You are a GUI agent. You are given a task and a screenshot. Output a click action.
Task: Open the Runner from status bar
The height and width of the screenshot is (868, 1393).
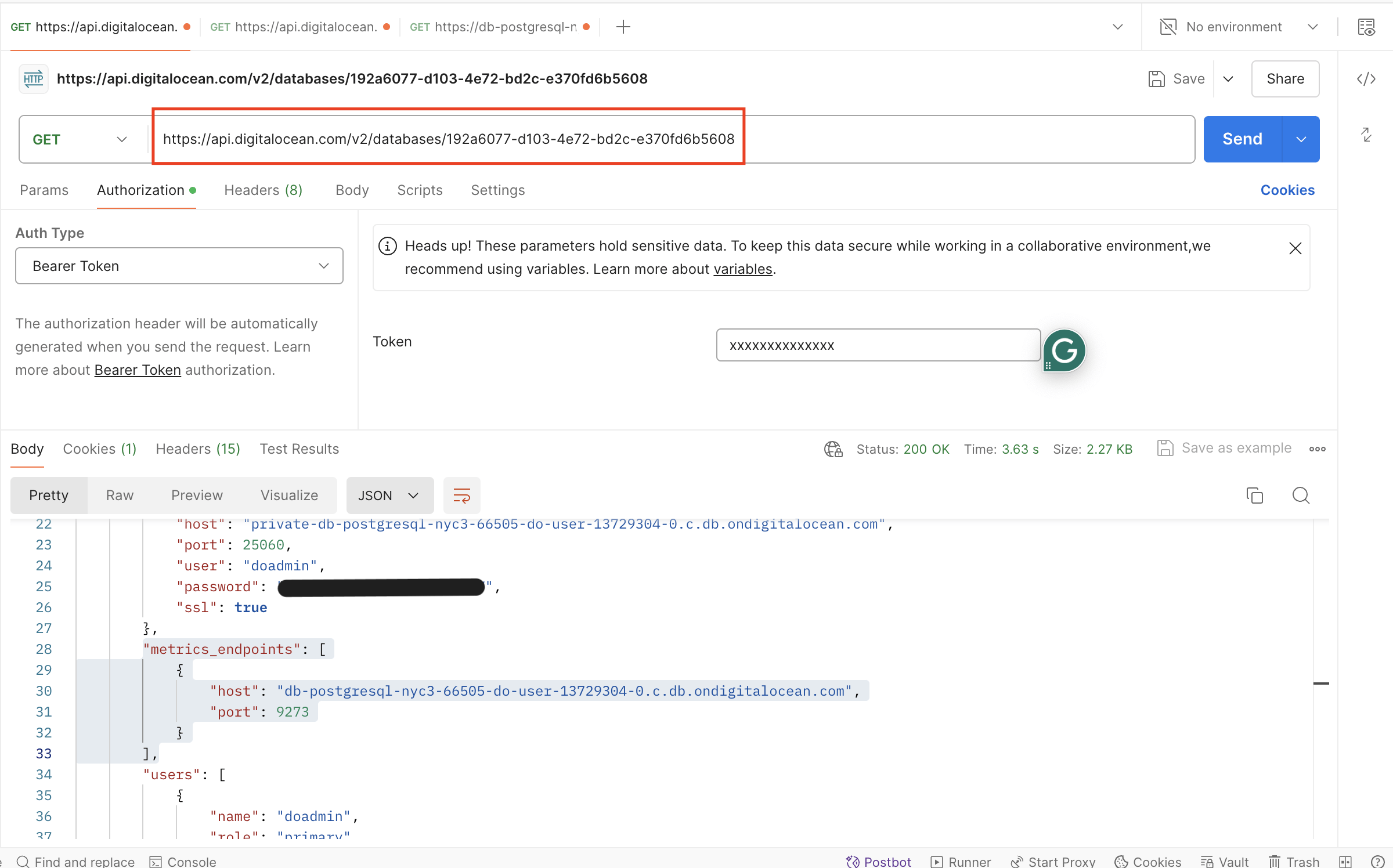[x=961, y=862]
